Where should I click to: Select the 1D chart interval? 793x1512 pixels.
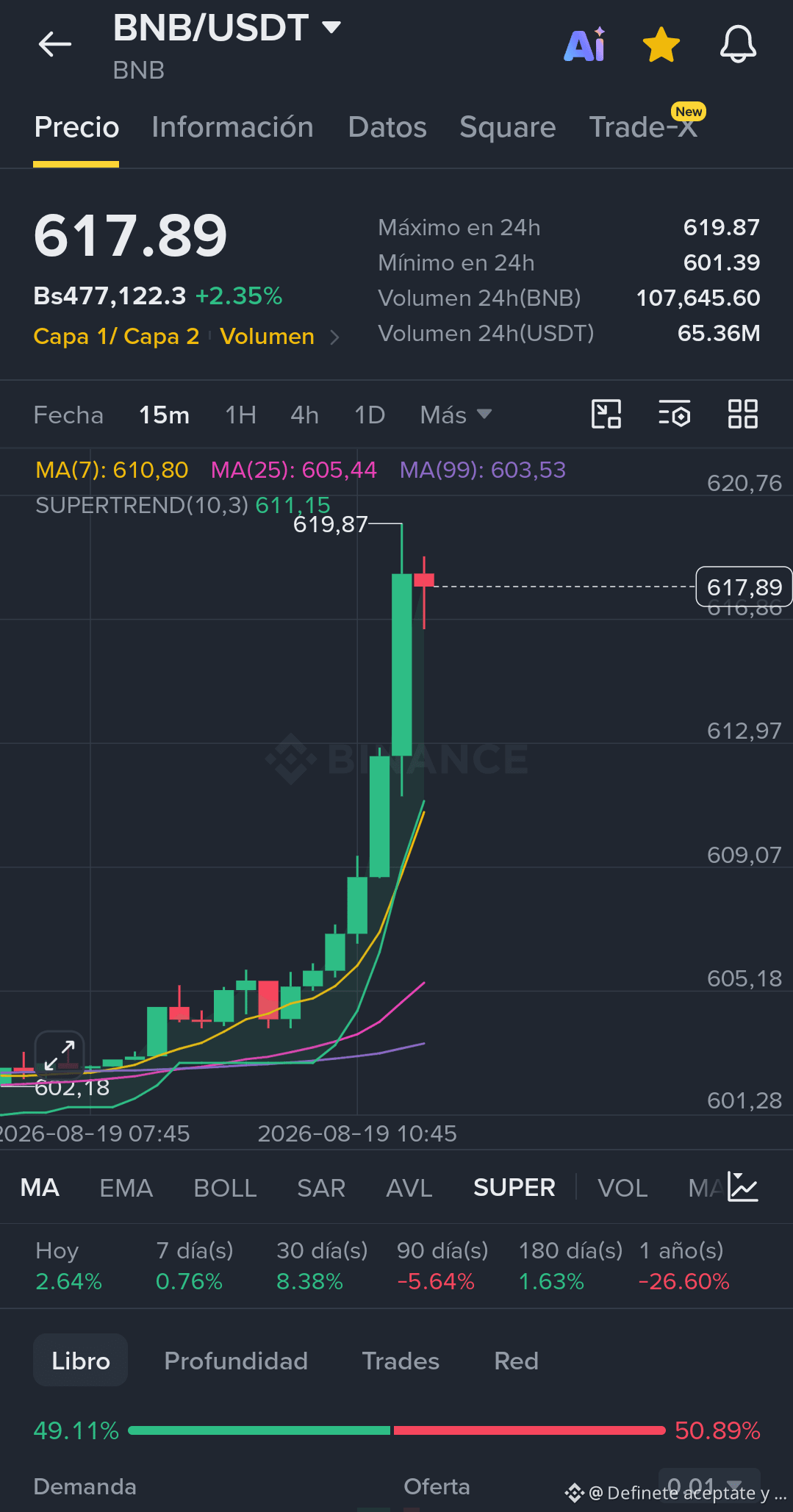point(370,415)
